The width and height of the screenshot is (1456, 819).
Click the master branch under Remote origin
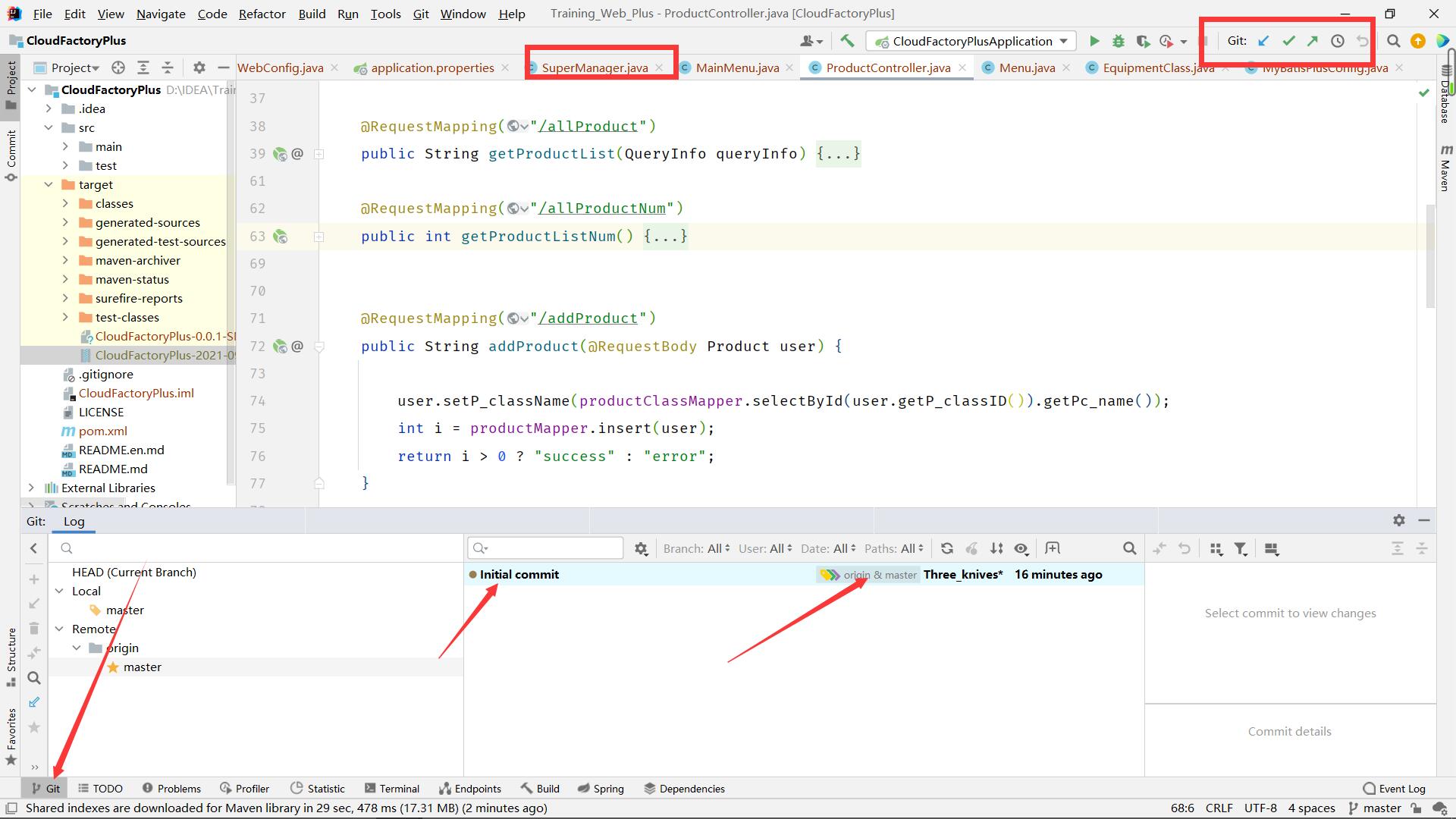pos(142,666)
